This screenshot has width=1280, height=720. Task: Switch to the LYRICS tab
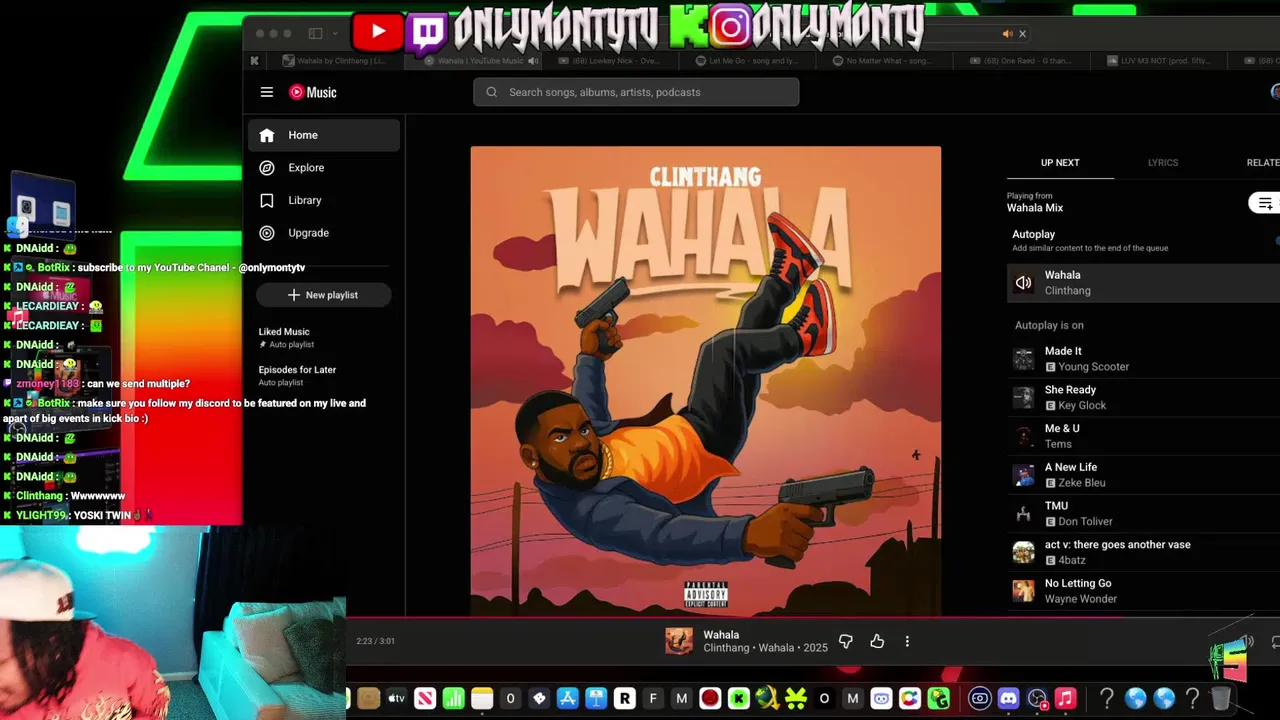click(x=1163, y=163)
